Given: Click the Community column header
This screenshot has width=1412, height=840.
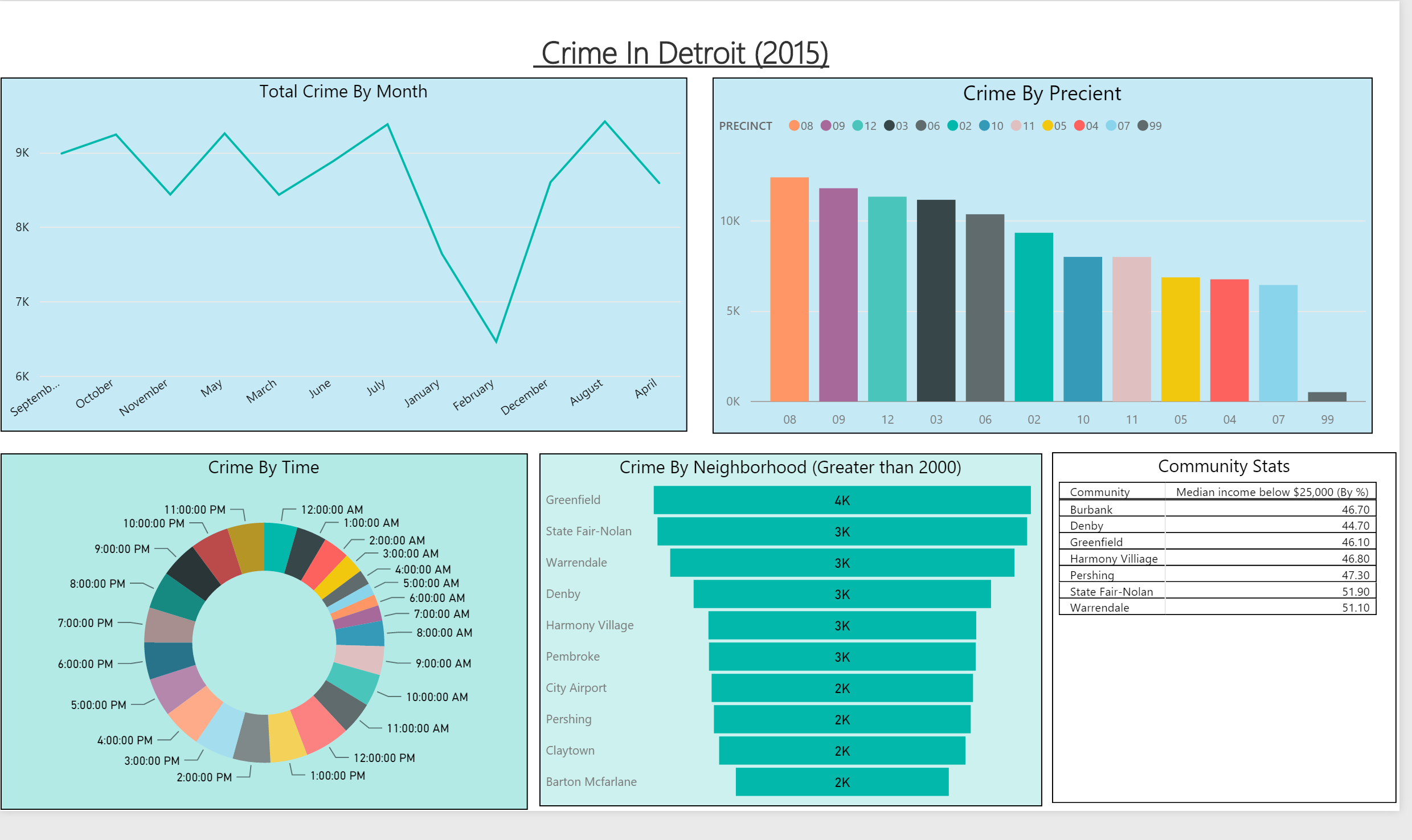Looking at the screenshot, I should (1099, 491).
